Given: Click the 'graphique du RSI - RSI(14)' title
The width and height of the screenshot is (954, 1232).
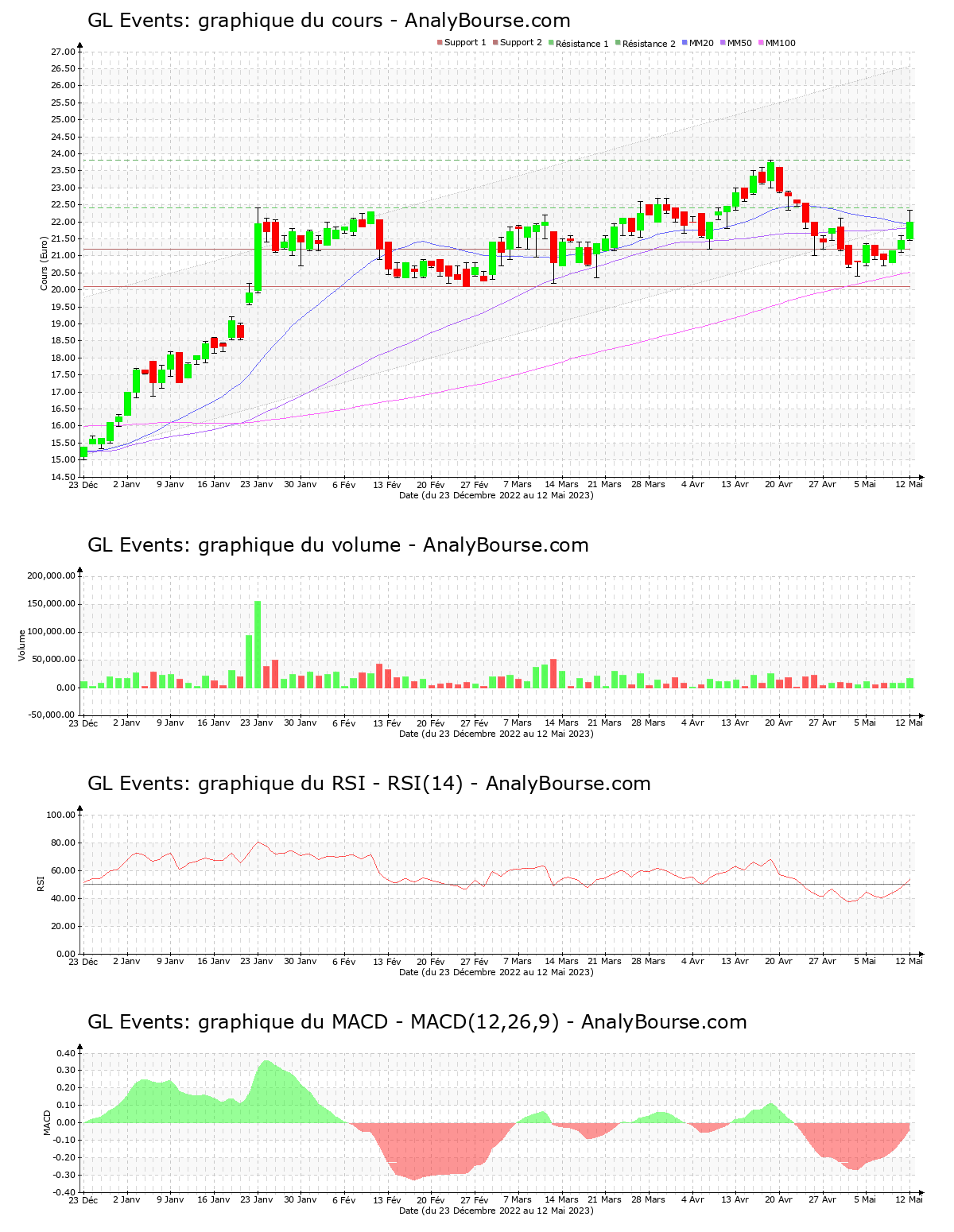Looking at the screenshot, I should pyautogui.click(x=331, y=784).
